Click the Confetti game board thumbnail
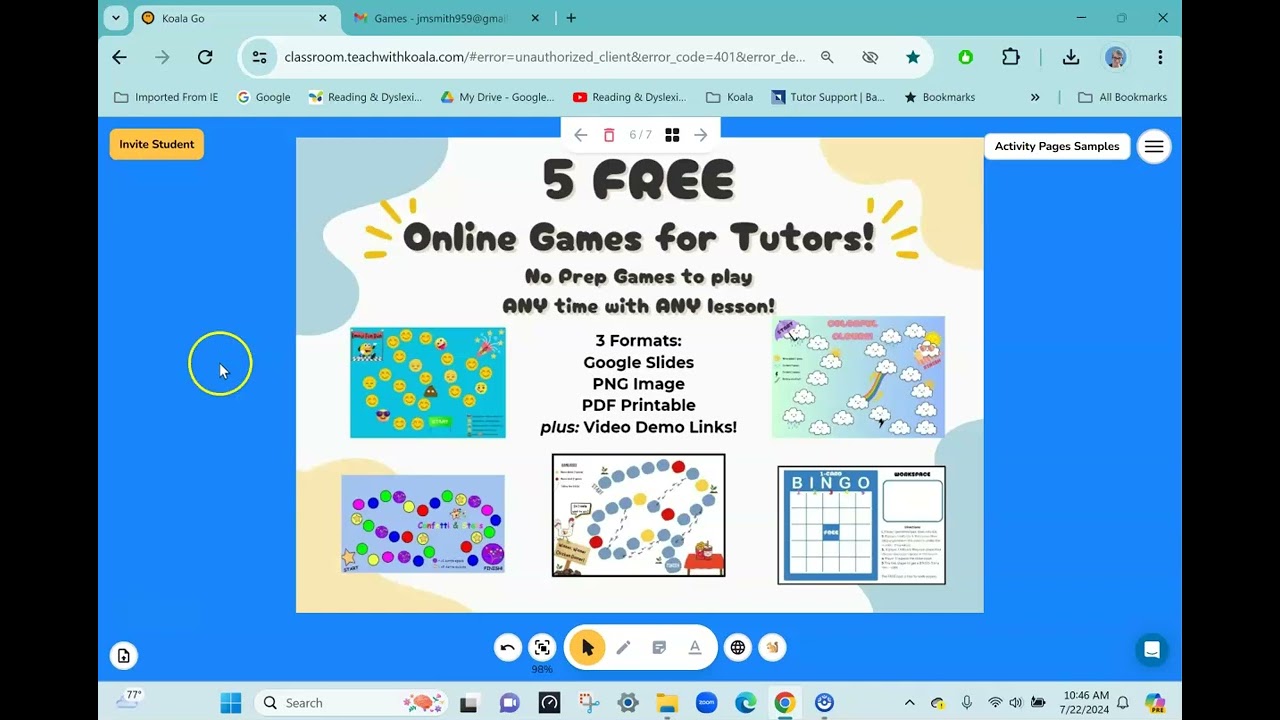This screenshot has width=1280, height=720. coord(423,524)
